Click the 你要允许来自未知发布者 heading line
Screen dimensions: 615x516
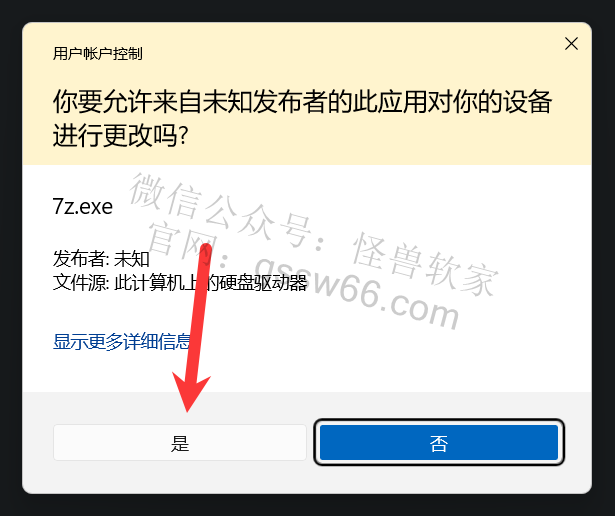pyautogui.click(x=302, y=101)
